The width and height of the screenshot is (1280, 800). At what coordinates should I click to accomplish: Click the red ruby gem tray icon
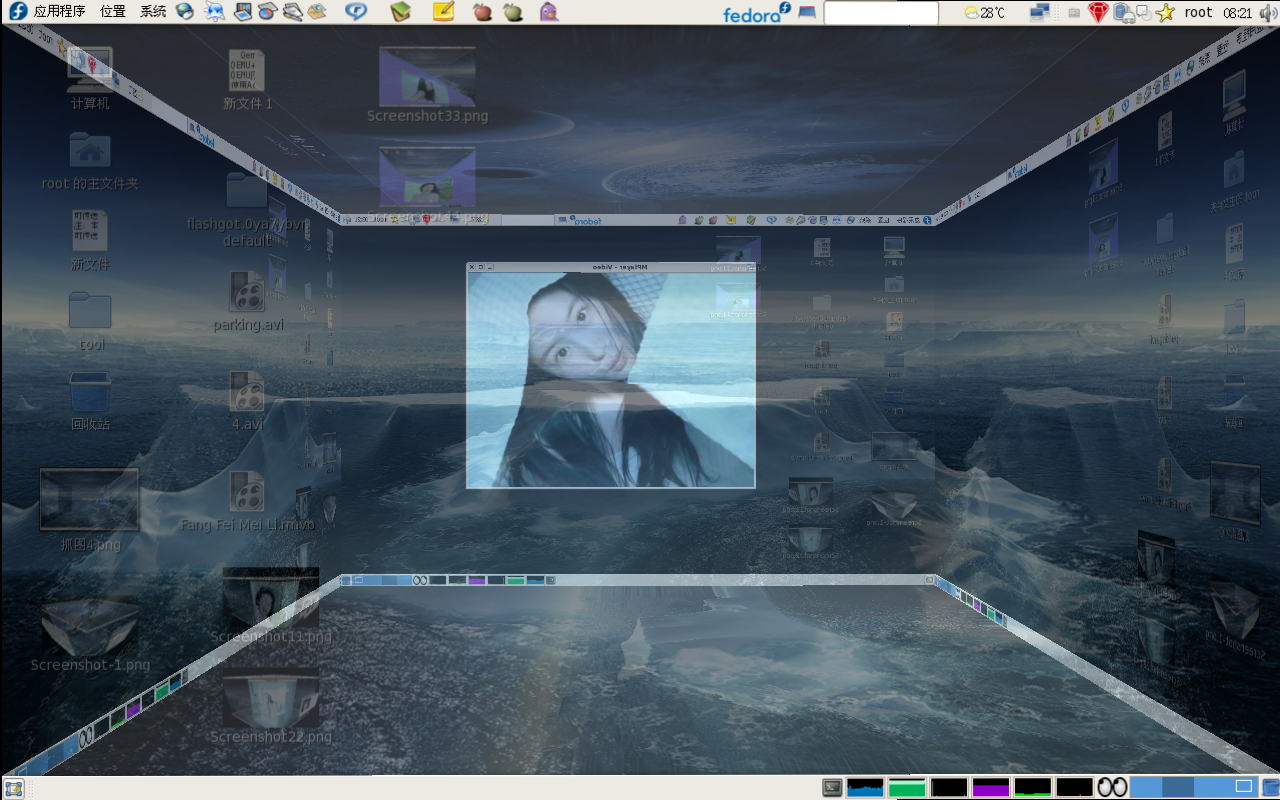coord(1099,13)
